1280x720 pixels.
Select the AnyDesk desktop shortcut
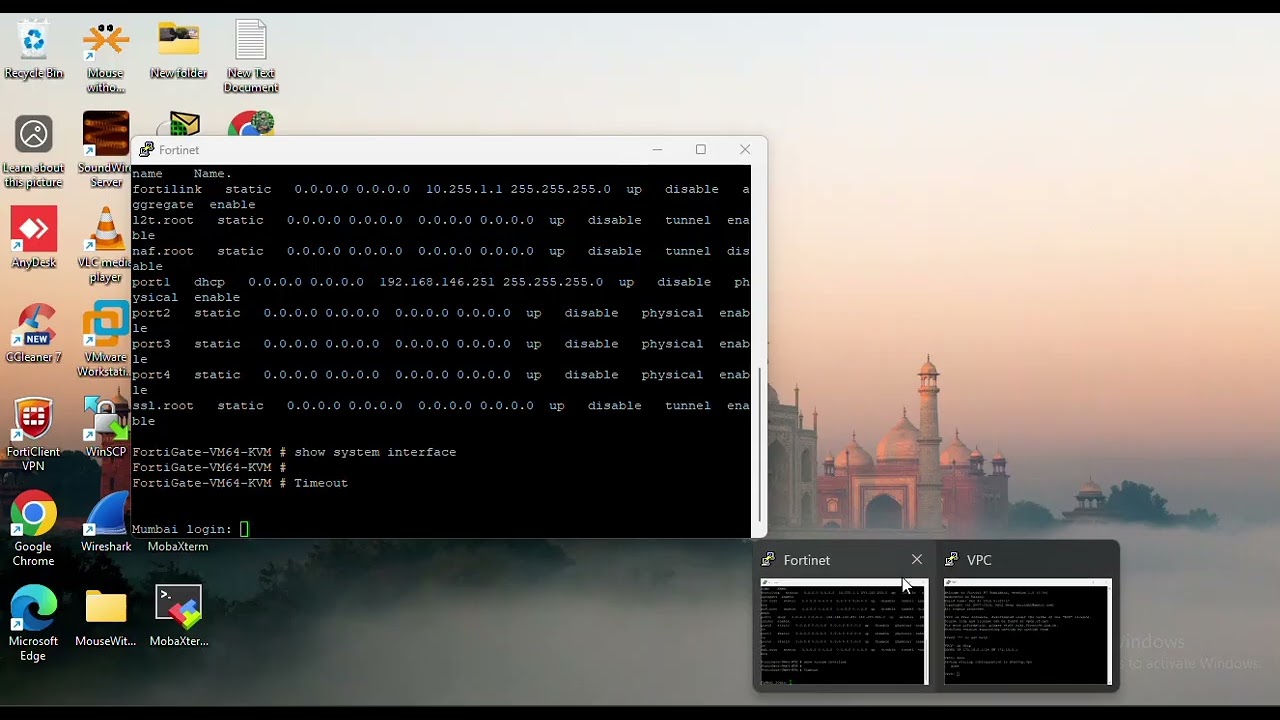[34, 238]
